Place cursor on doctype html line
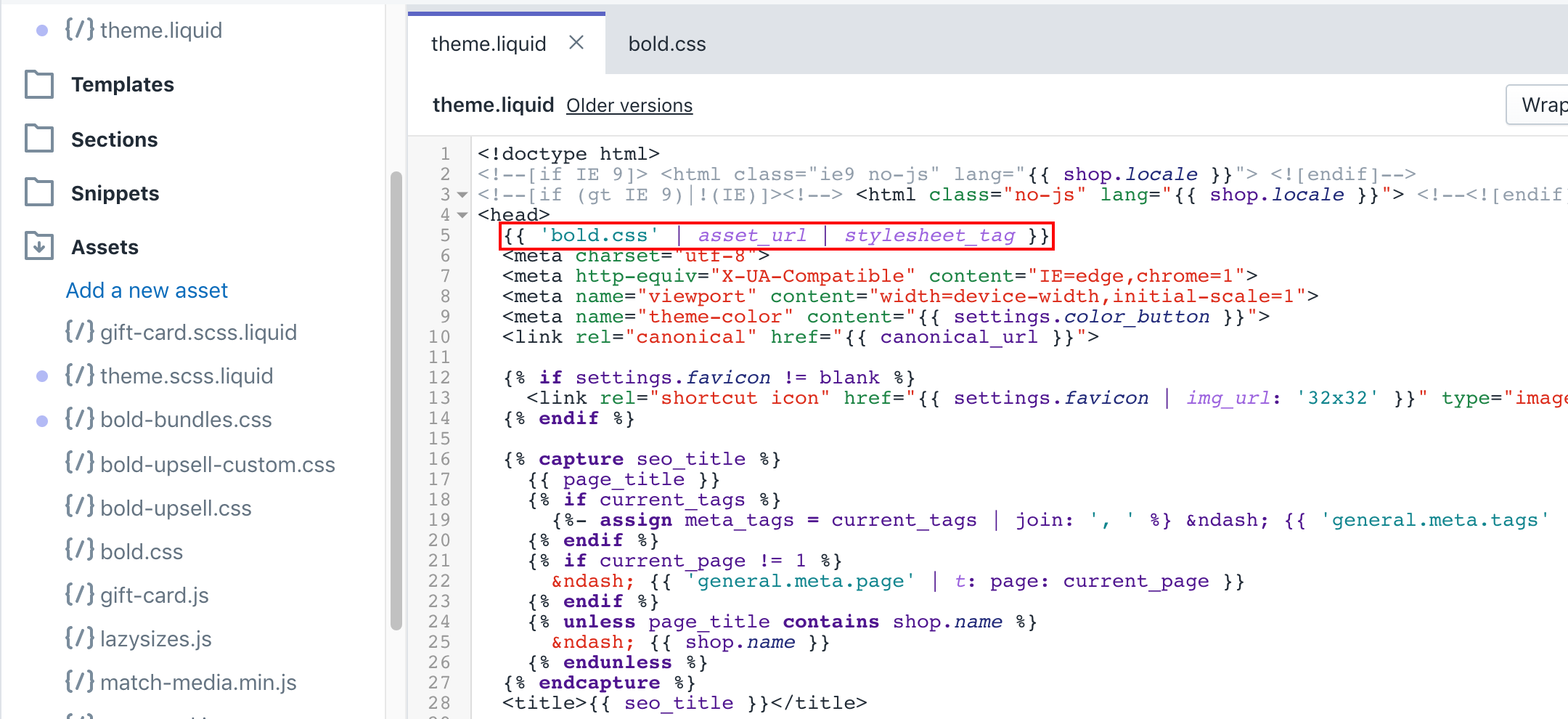This screenshot has width=1568, height=719. (x=568, y=155)
